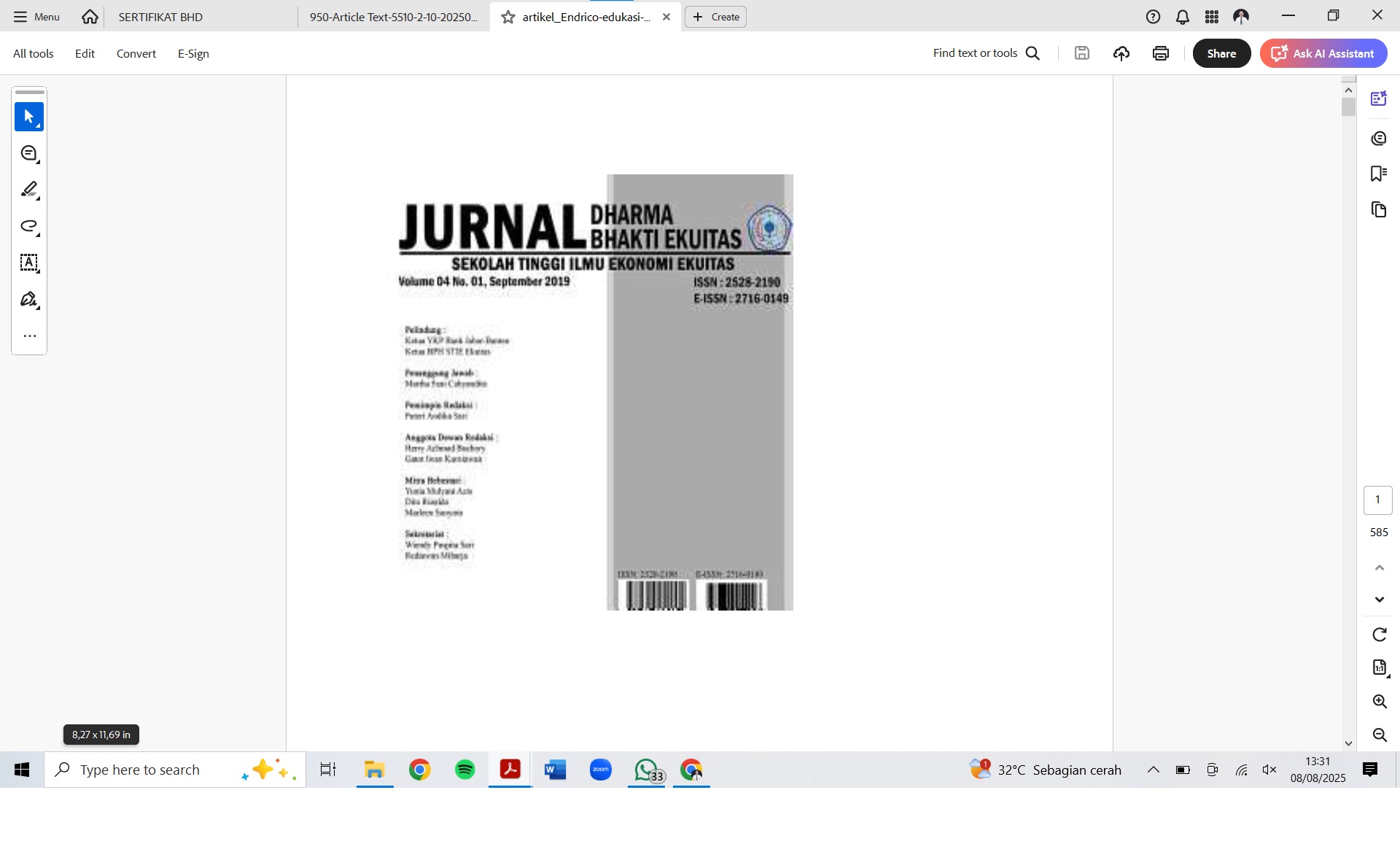1400x852 pixels.
Task: Click the Type here to search box
Action: point(175,770)
